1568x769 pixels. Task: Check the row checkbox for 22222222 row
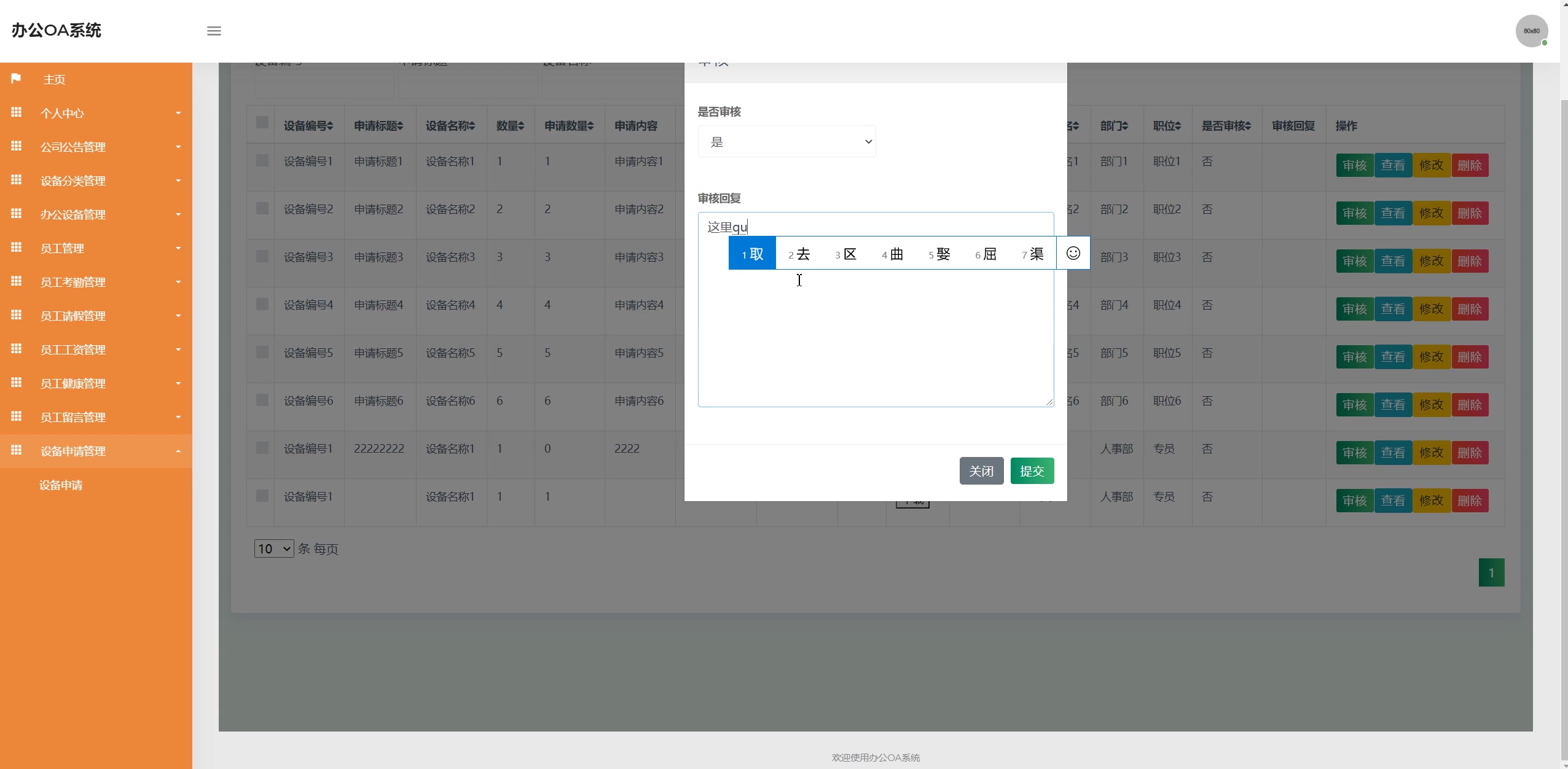tap(262, 448)
